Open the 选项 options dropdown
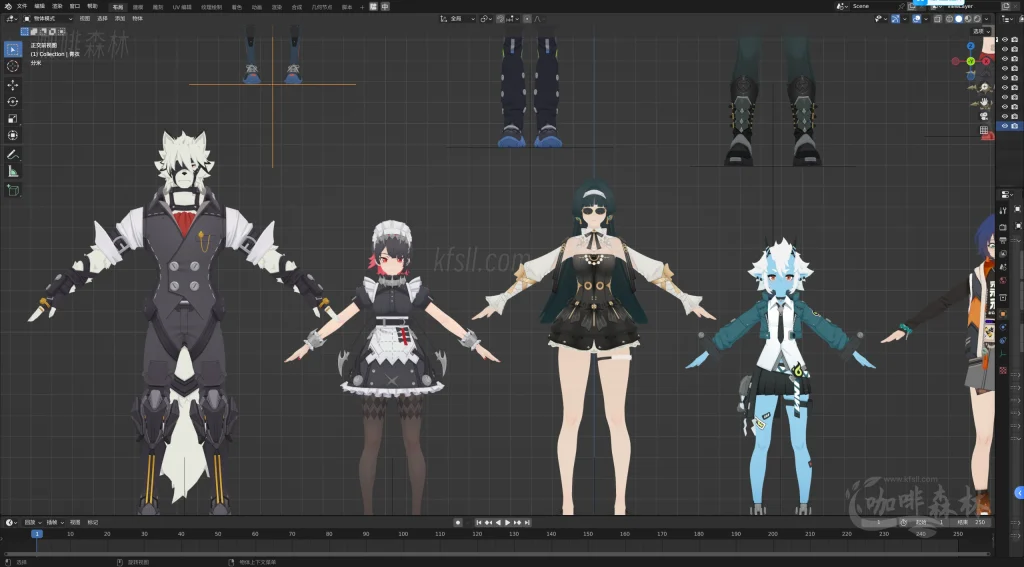This screenshot has height=567, width=1024. coord(982,31)
